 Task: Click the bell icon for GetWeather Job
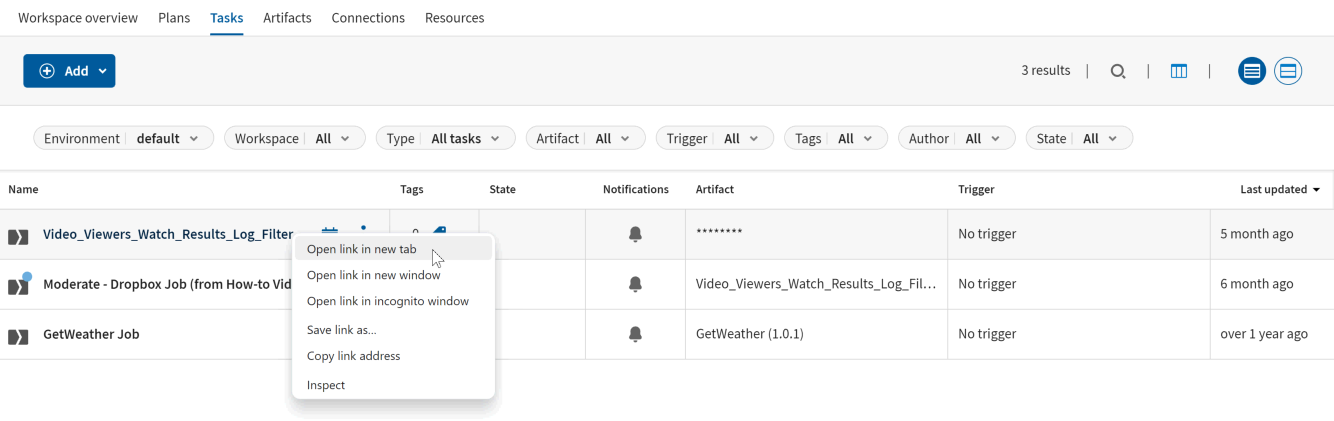635,334
